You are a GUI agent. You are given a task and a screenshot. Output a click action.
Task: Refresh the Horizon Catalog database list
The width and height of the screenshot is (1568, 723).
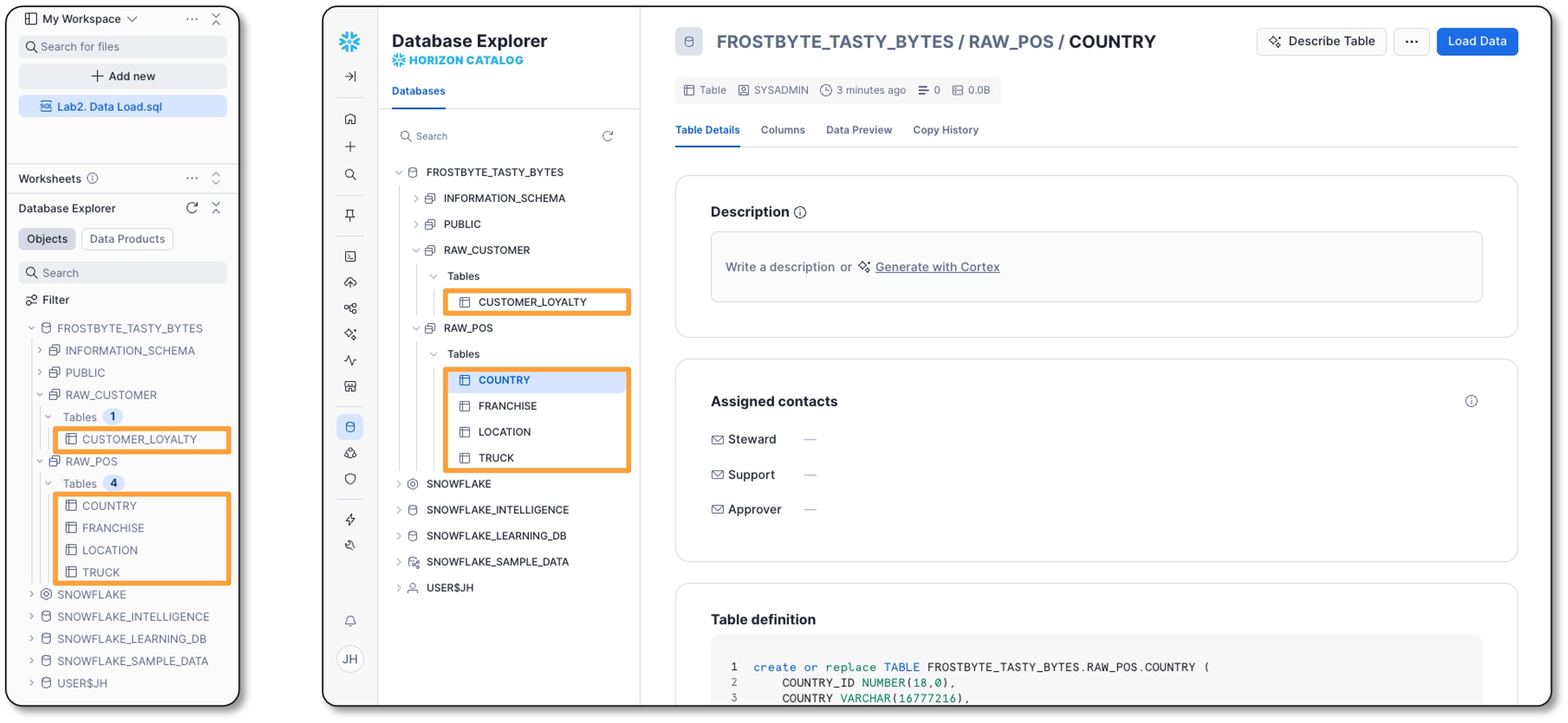pos(607,136)
